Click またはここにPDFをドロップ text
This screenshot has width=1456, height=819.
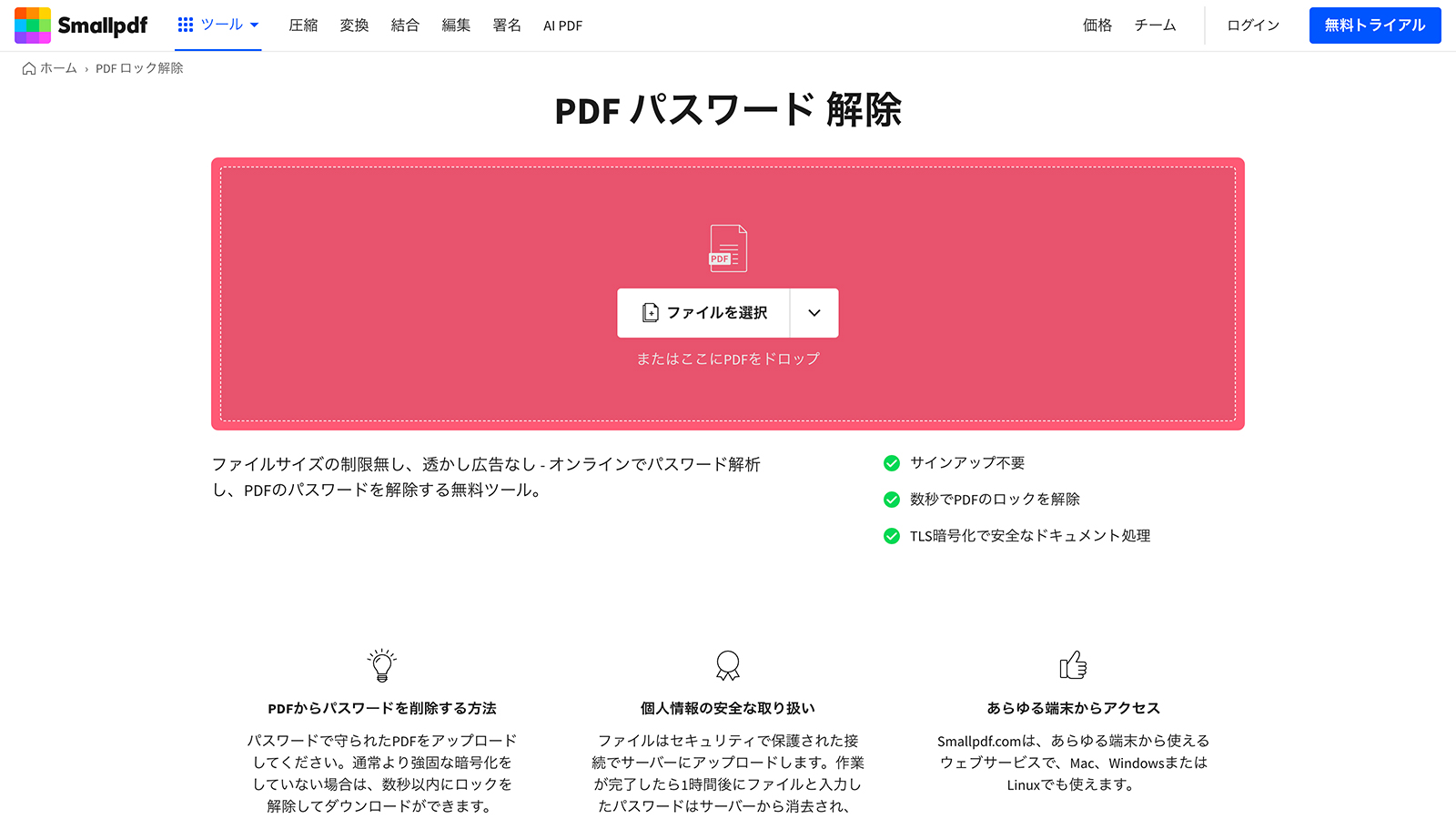[x=728, y=359]
